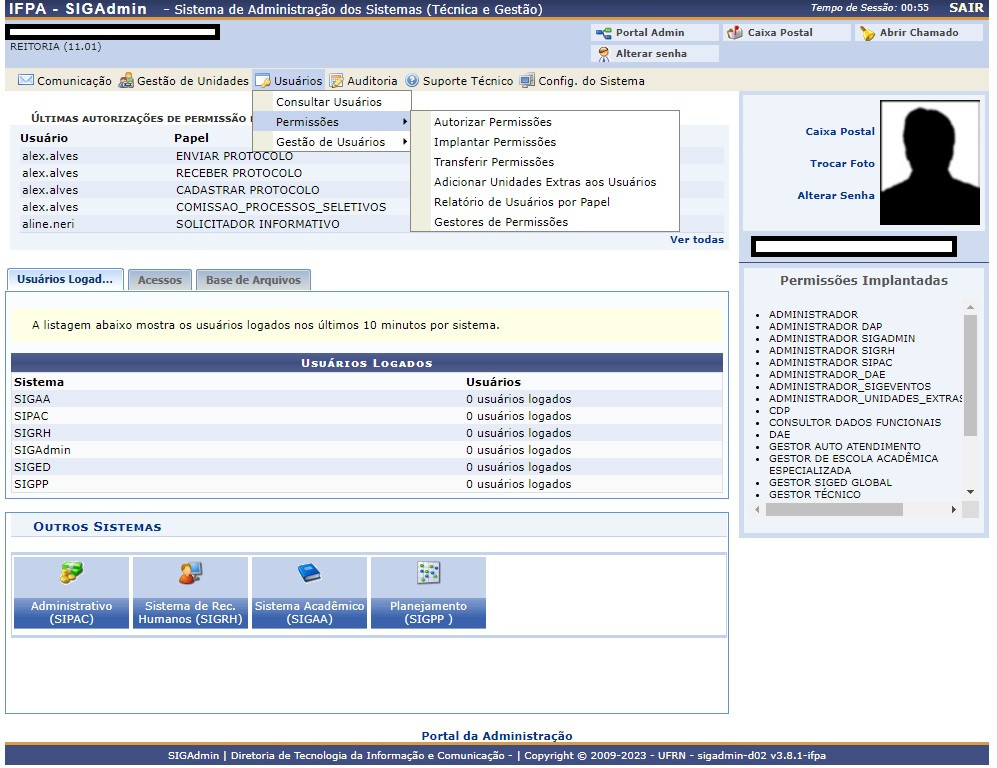Screen dimensions: 997x768
Task: Click the Ver todas link
Action: [697, 240]
